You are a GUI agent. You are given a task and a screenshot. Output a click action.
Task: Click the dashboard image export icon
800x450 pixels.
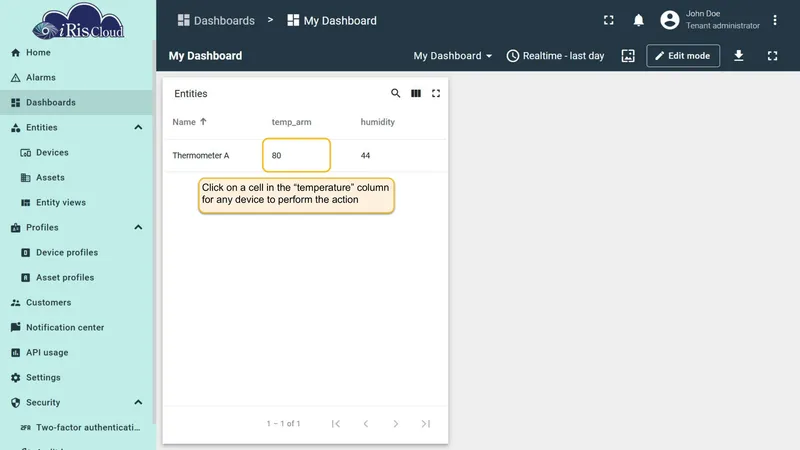(628, 56)
